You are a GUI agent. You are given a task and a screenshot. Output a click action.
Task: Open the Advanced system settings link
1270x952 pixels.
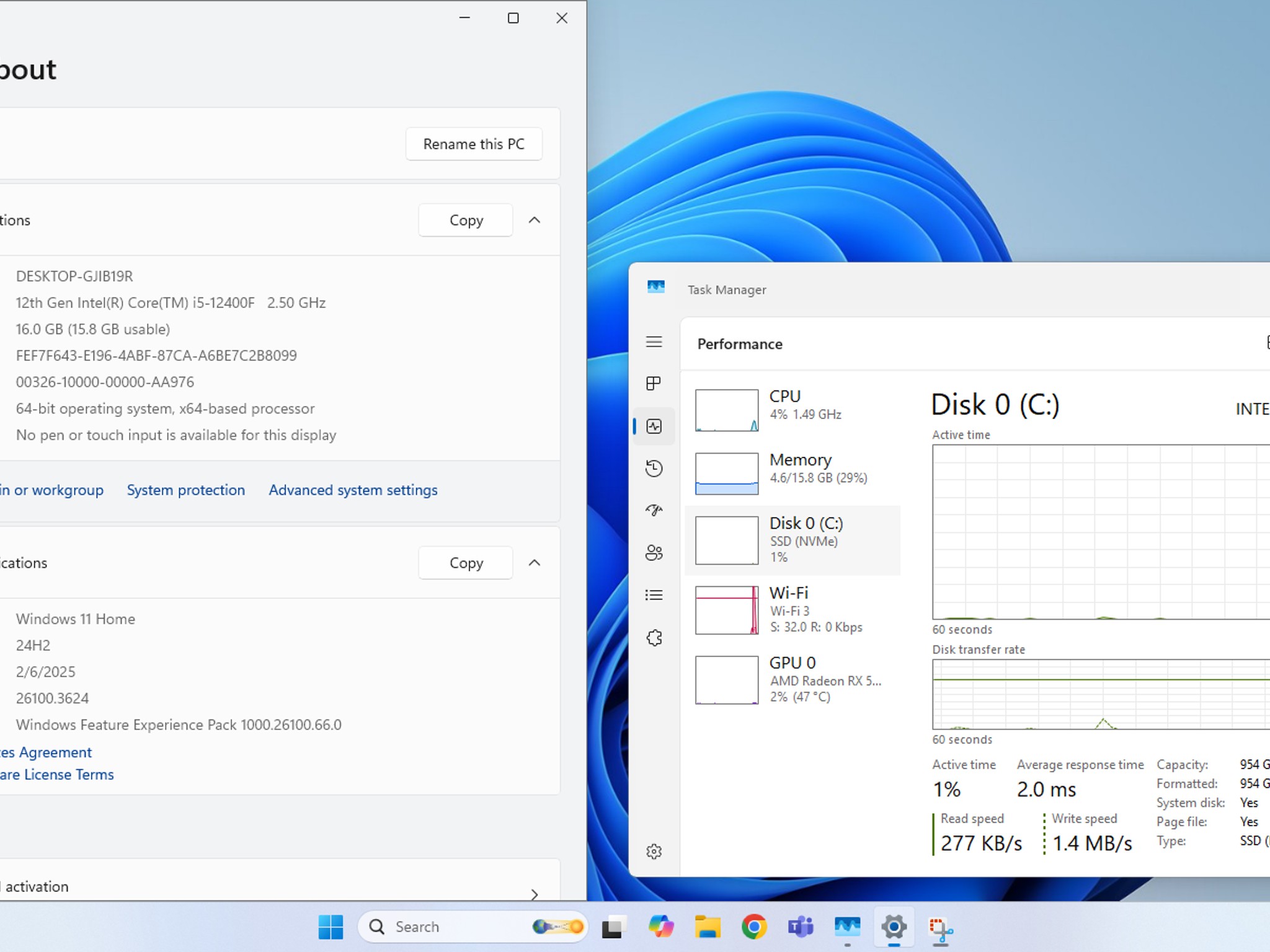(x=353, y=490)
